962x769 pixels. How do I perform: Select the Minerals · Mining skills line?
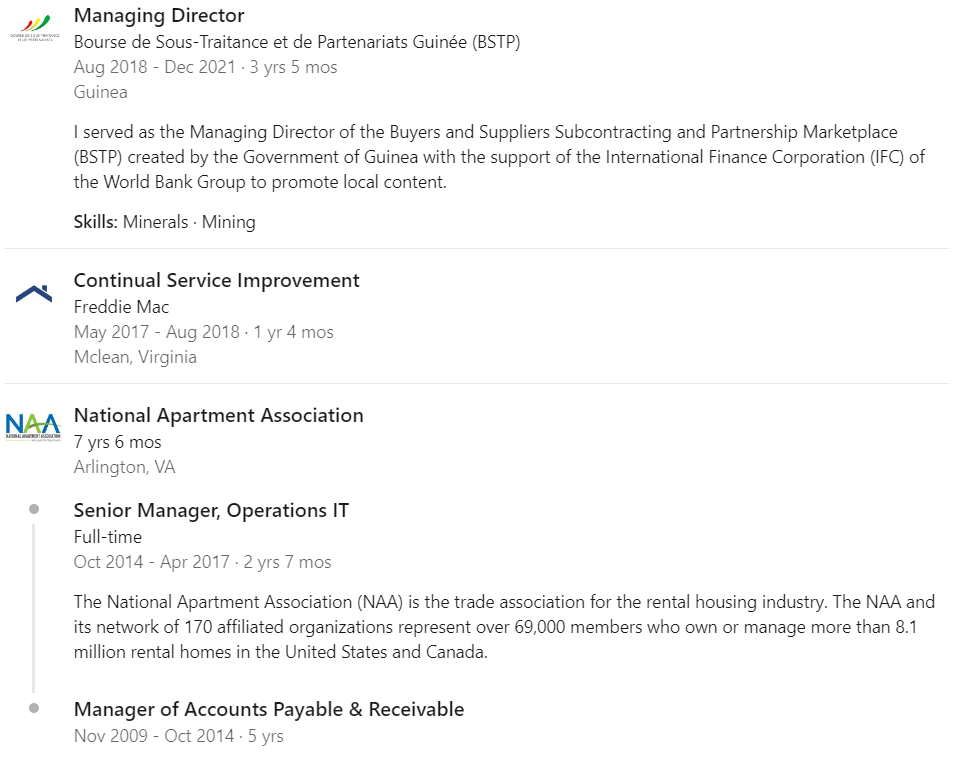[x=165, y=222]
